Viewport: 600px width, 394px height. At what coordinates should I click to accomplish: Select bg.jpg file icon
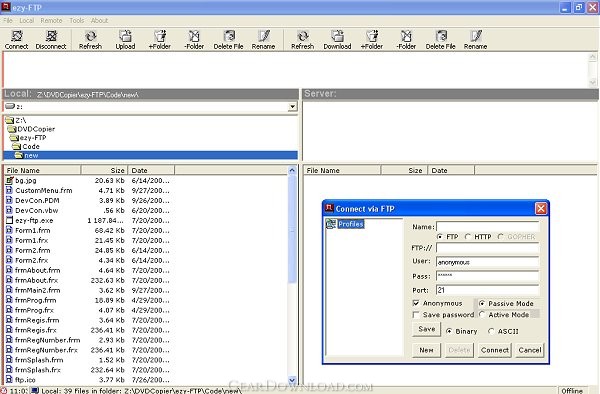pyautogui.click(x=10, y=180)
